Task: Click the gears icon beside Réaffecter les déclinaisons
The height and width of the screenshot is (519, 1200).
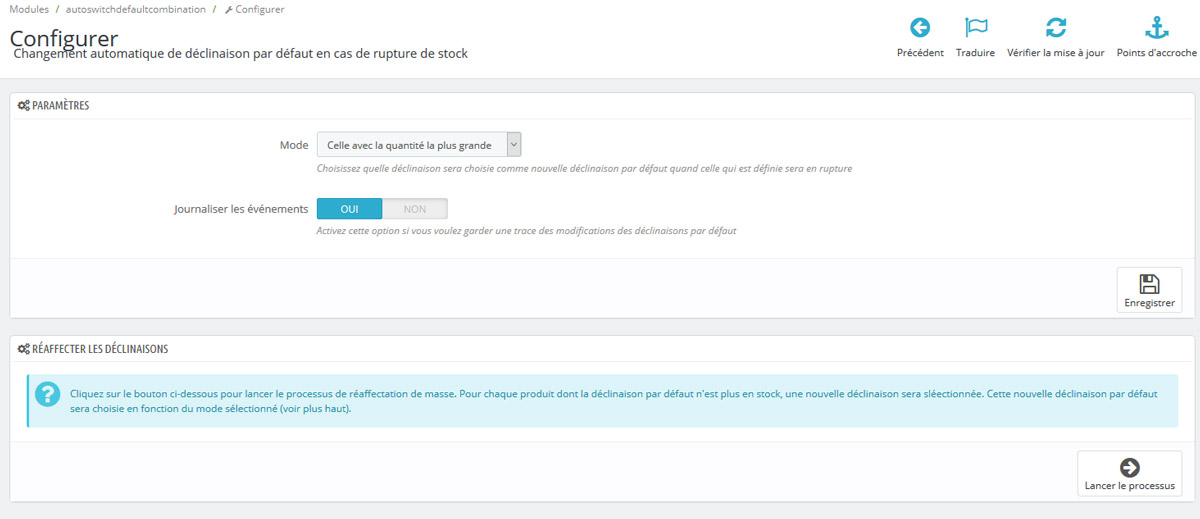Action: [24, 350]
